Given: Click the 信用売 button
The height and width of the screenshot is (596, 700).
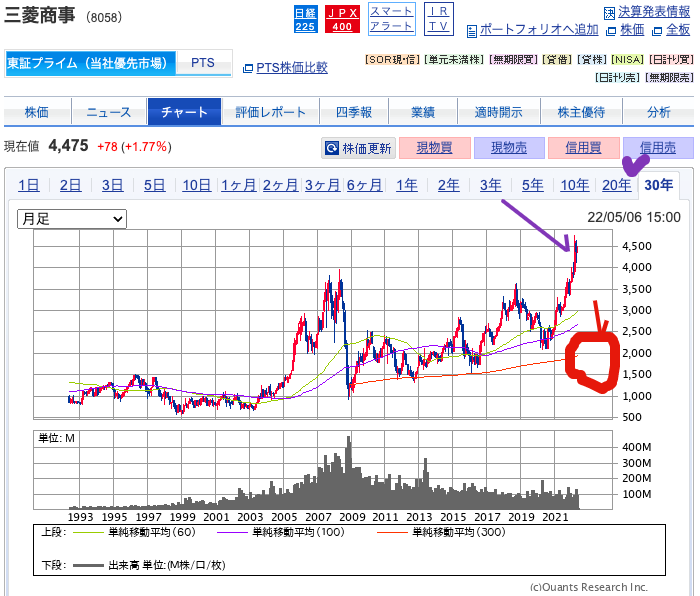Looking at the screenshot, I should coord(658,148).
